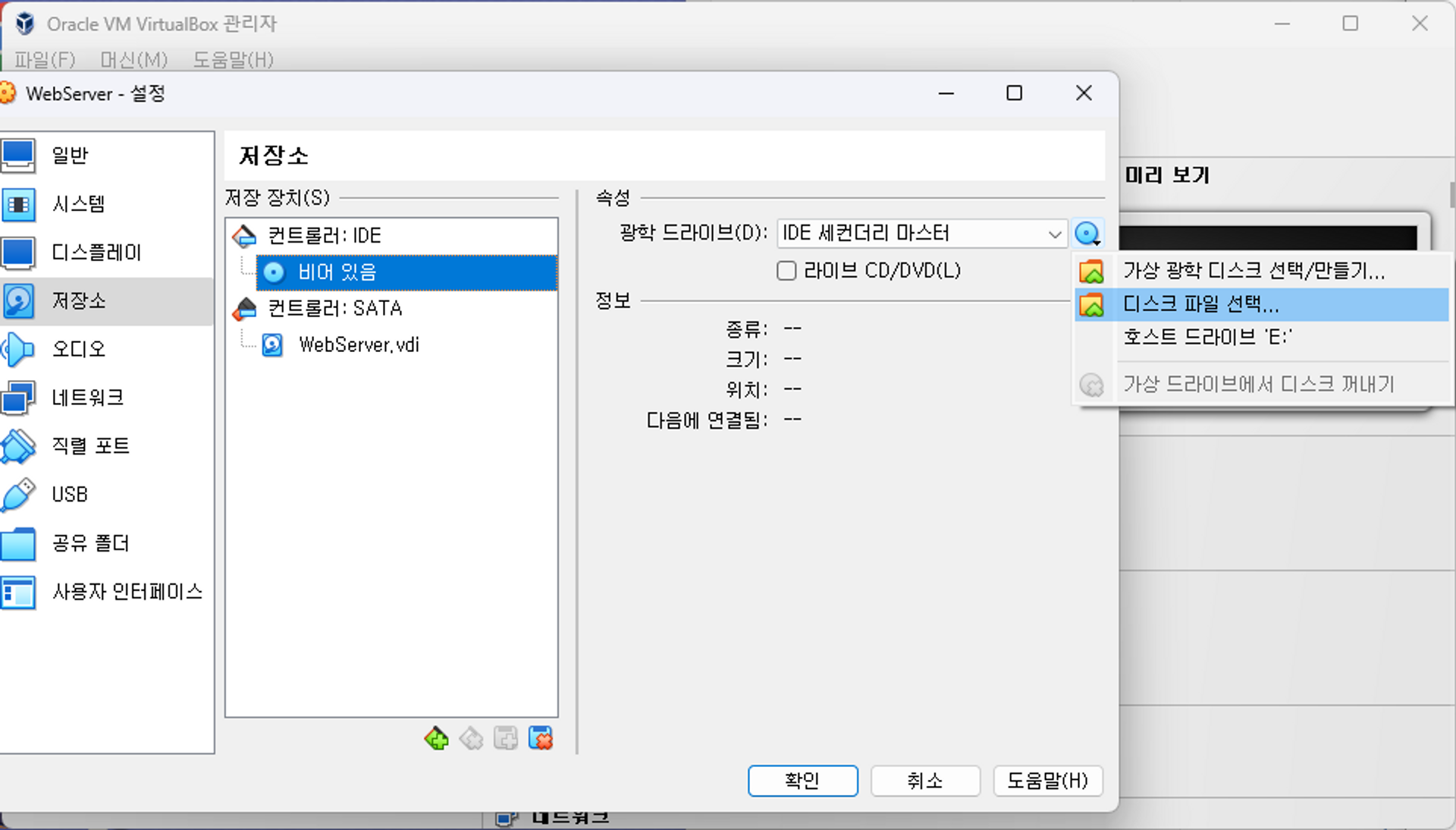The width and height of the screenshot is (1456, 830).
Task: Choose the 디스크 파일 선택 menu item
Action: (x=1200, y=305)
